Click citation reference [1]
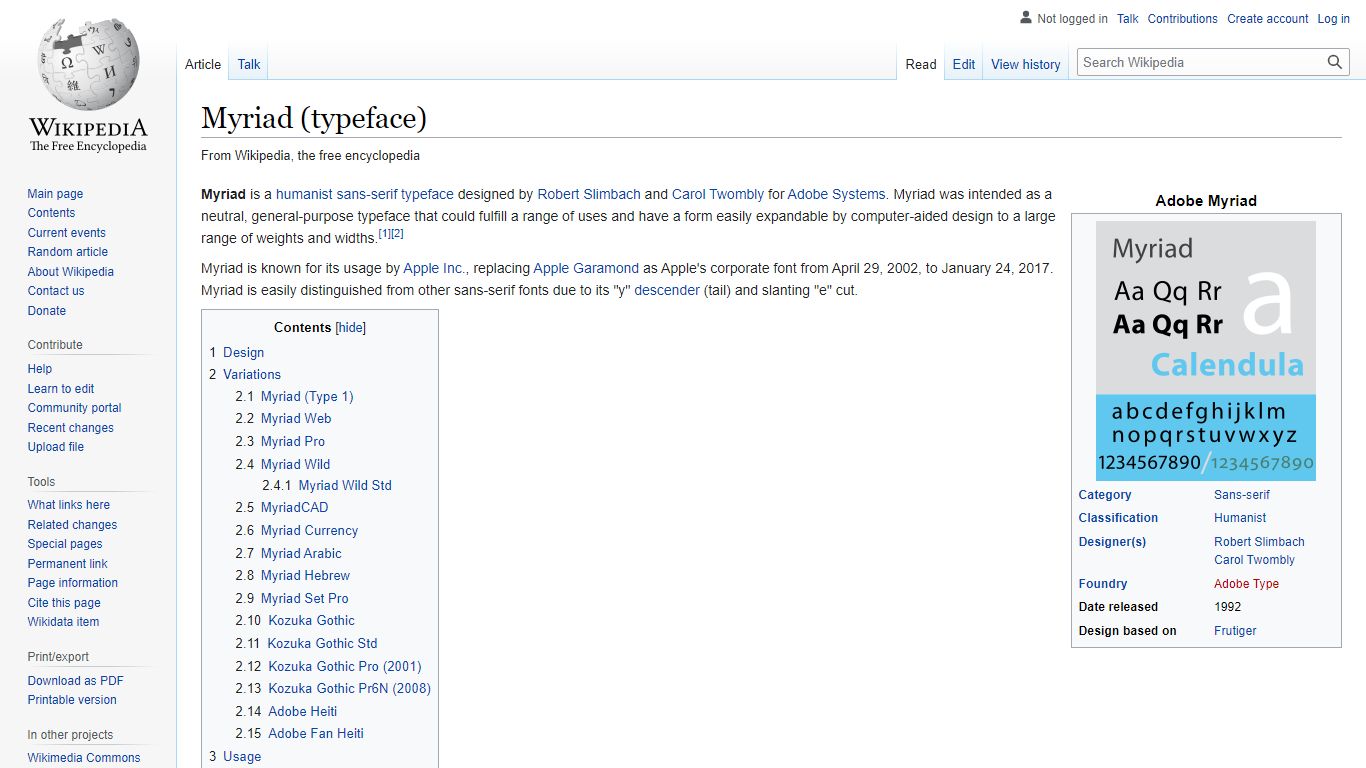The image size is (1366, 768). tap(385, 233)
